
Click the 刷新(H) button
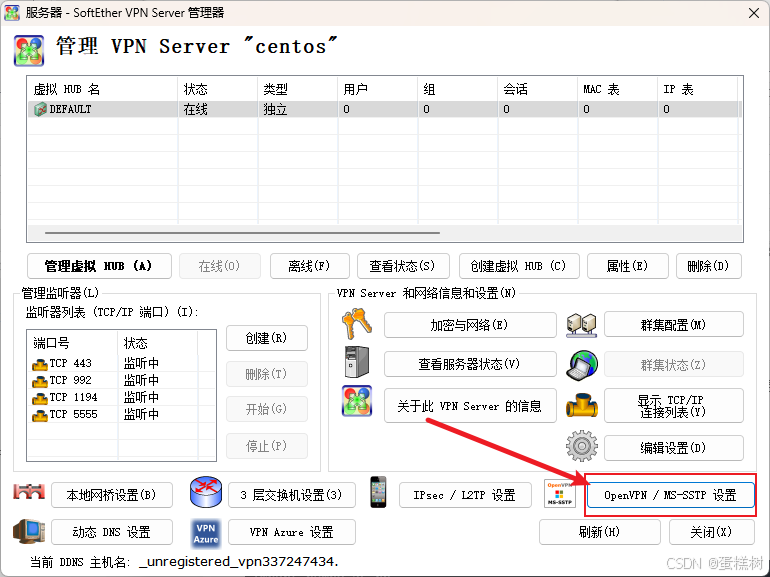[x=600, y=532]
